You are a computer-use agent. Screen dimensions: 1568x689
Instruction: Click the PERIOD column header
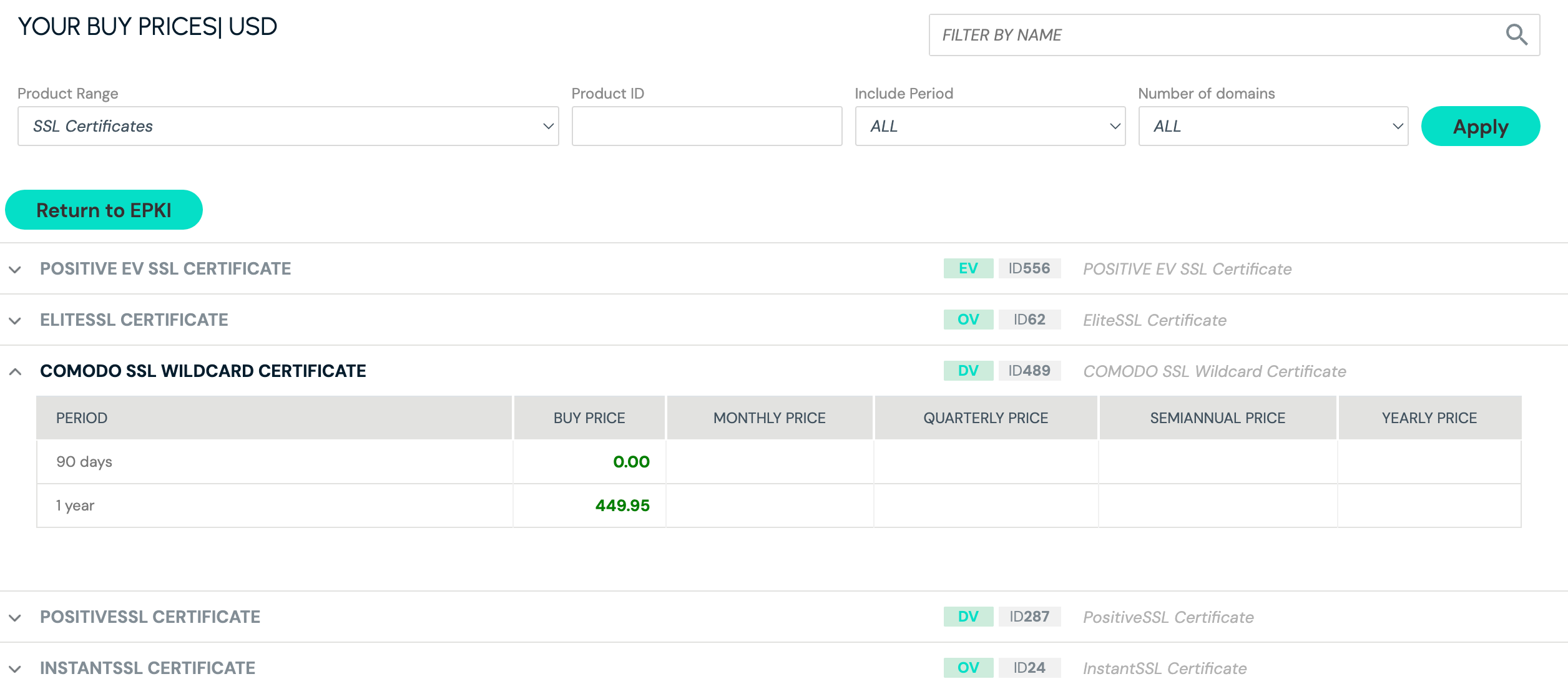[274, 418]
